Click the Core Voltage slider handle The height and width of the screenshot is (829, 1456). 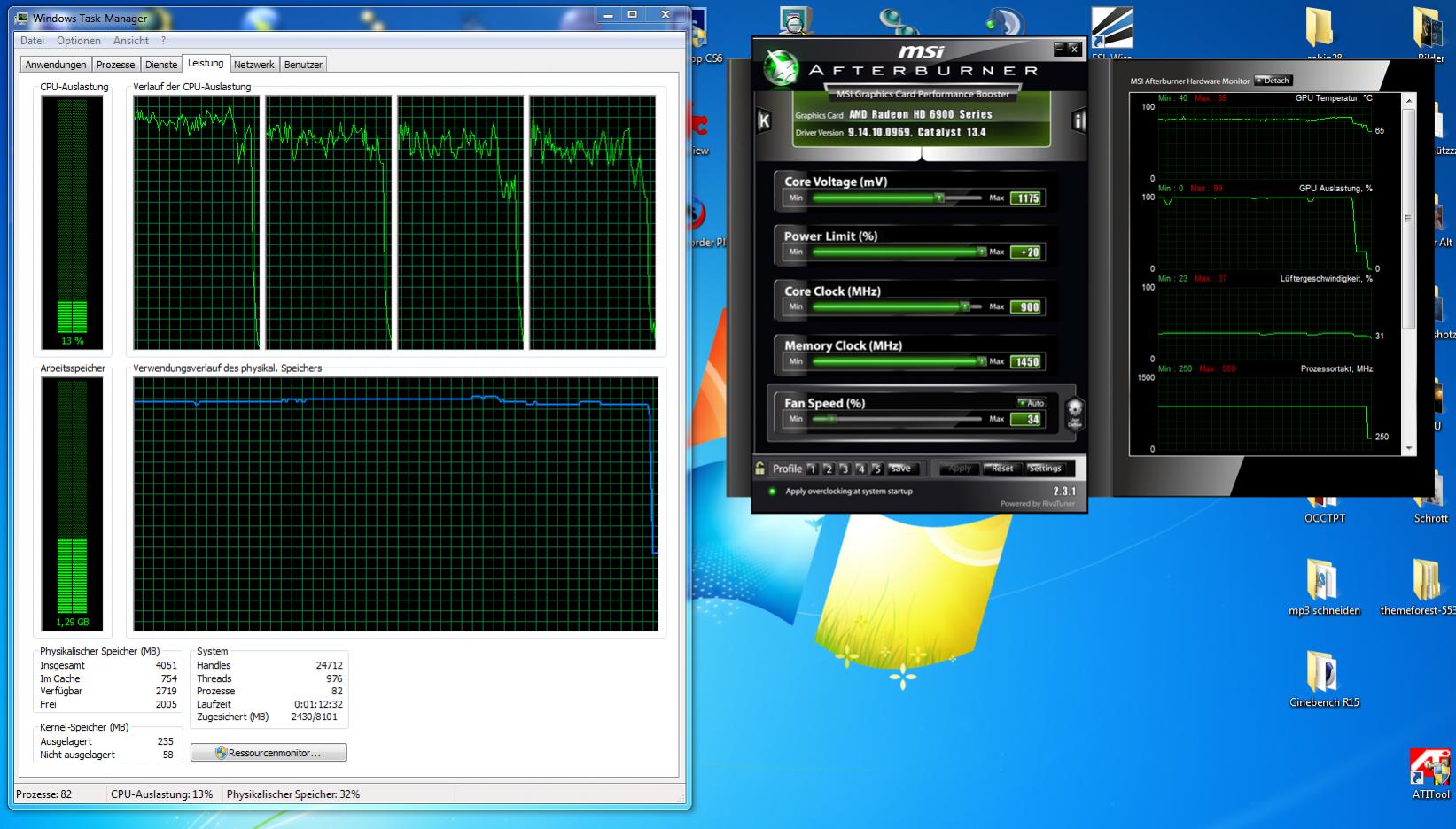click(939, 198)
